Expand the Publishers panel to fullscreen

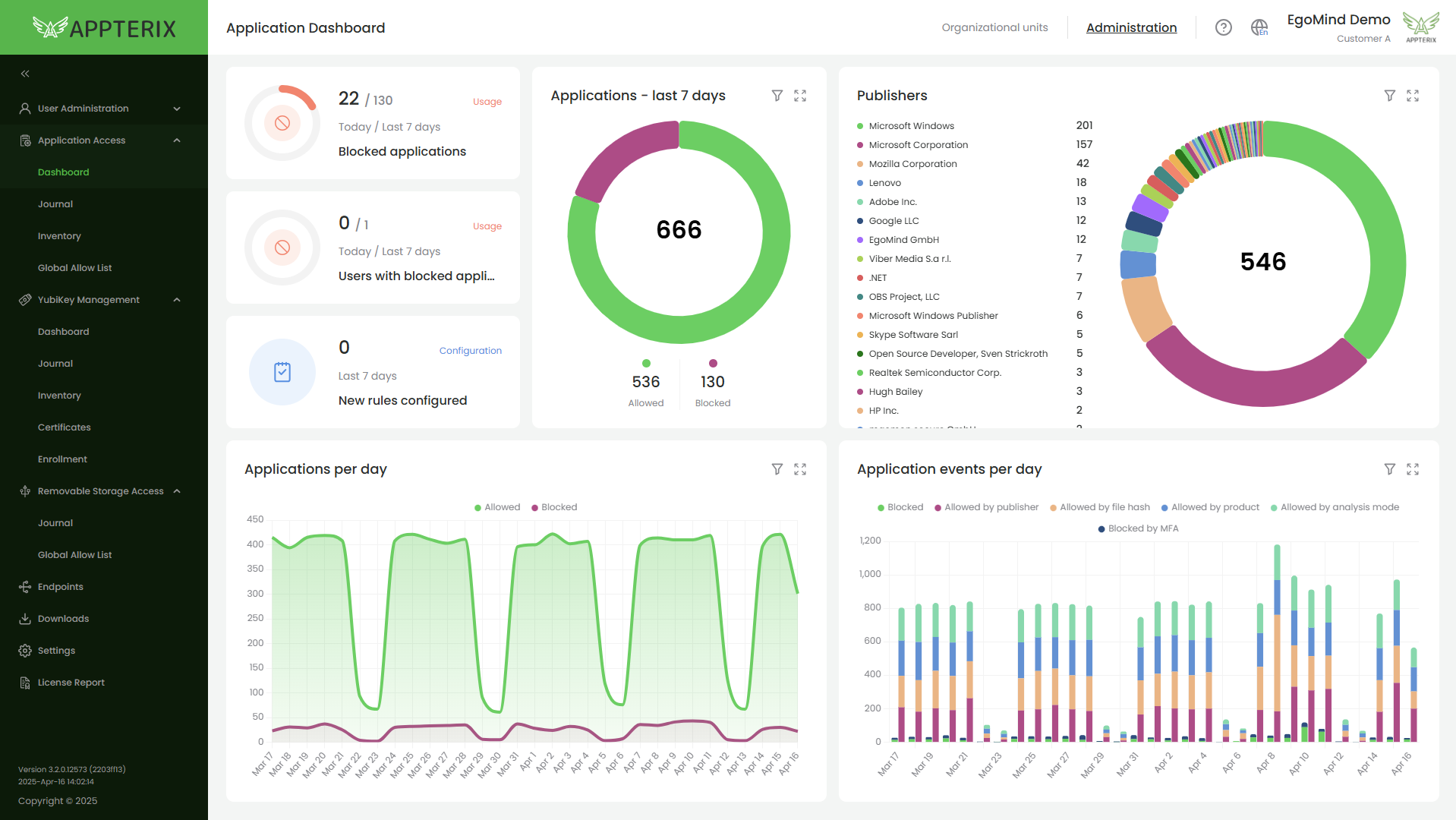coord(1412,96)
